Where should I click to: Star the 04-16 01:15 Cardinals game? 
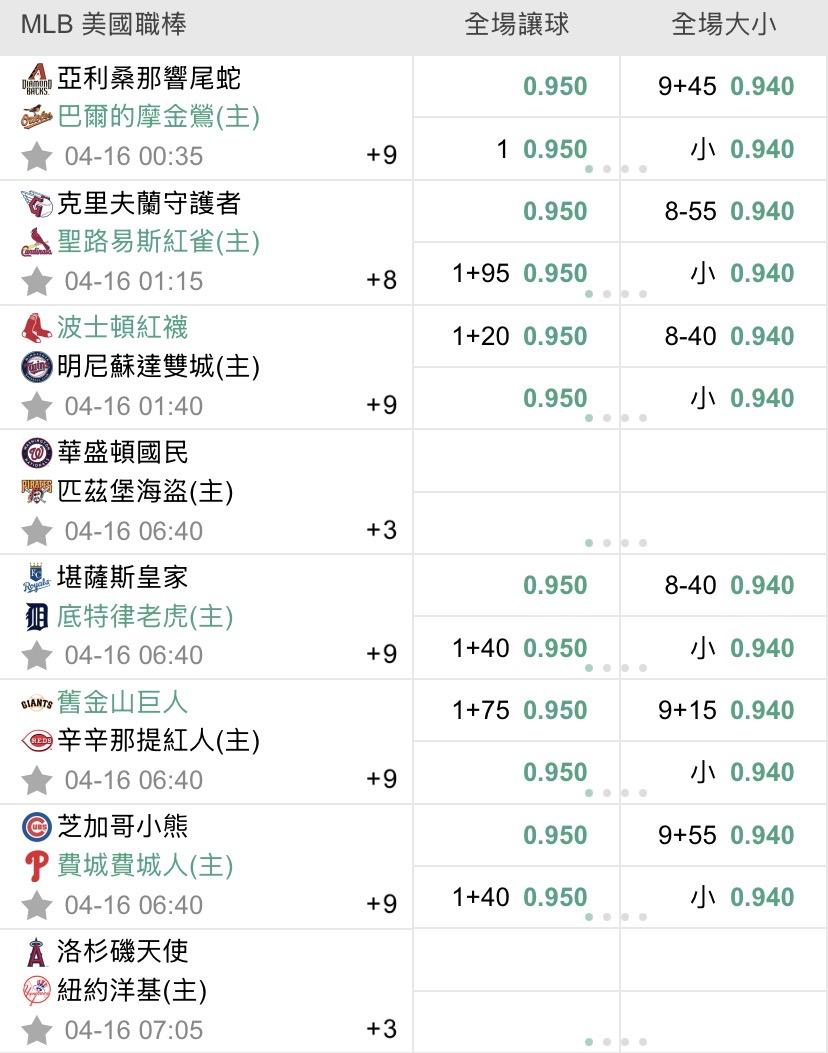pos(37,281)
